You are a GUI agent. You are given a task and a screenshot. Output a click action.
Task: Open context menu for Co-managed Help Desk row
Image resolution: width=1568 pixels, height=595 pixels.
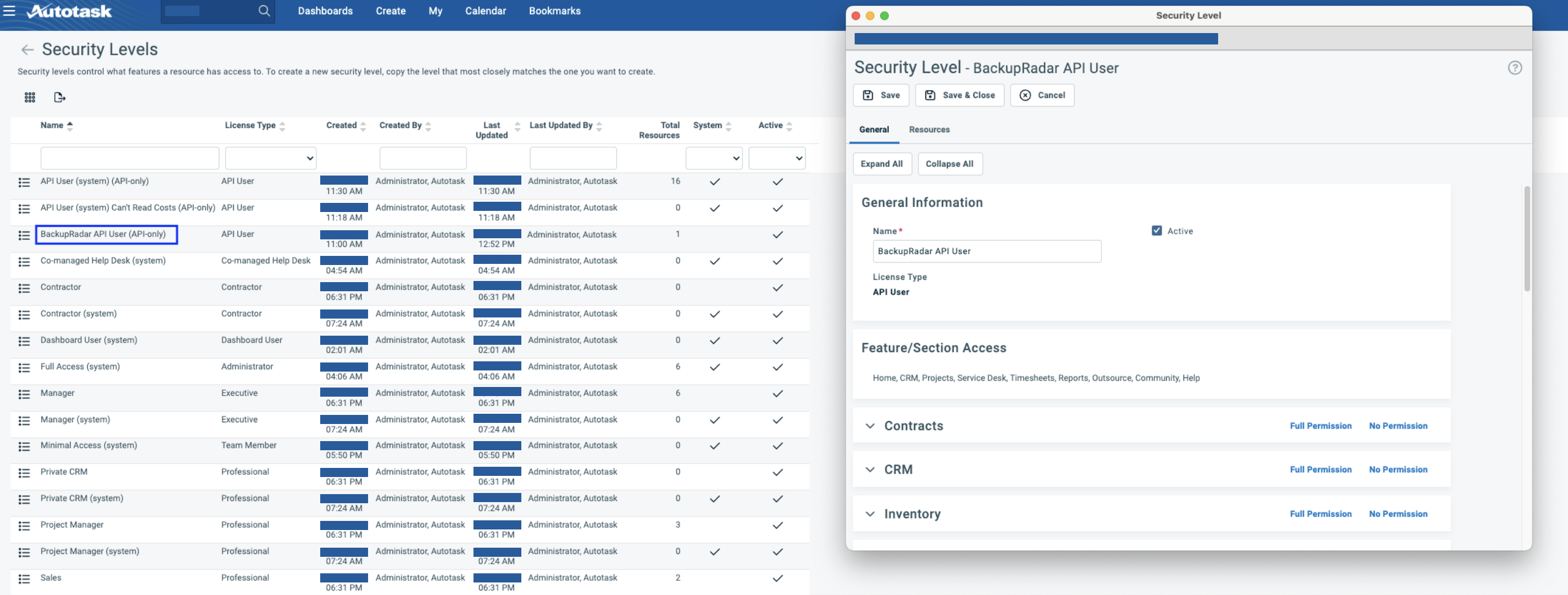click(24, 262)
